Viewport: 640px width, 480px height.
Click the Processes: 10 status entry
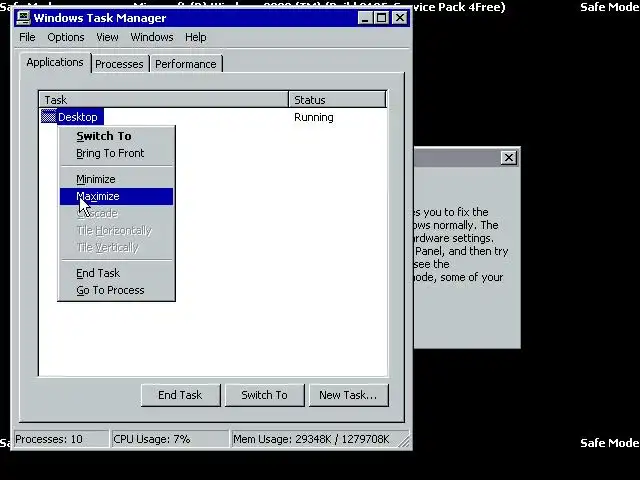61,439
